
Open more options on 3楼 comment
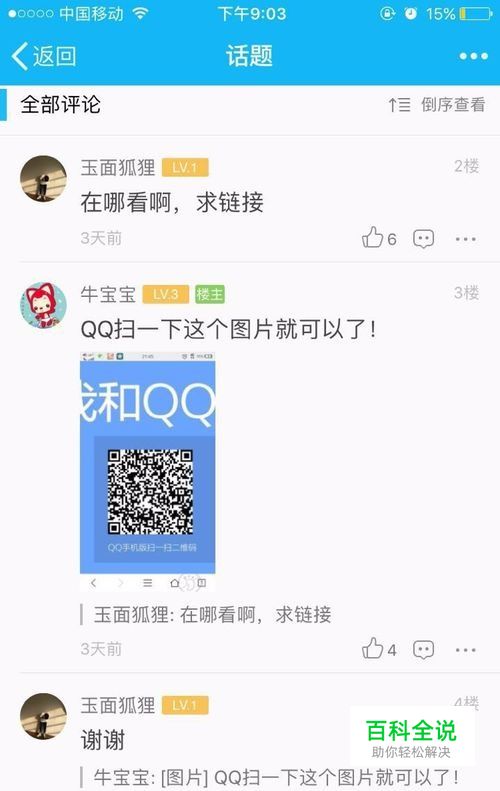pyautogui.click(x=465, y=650)
